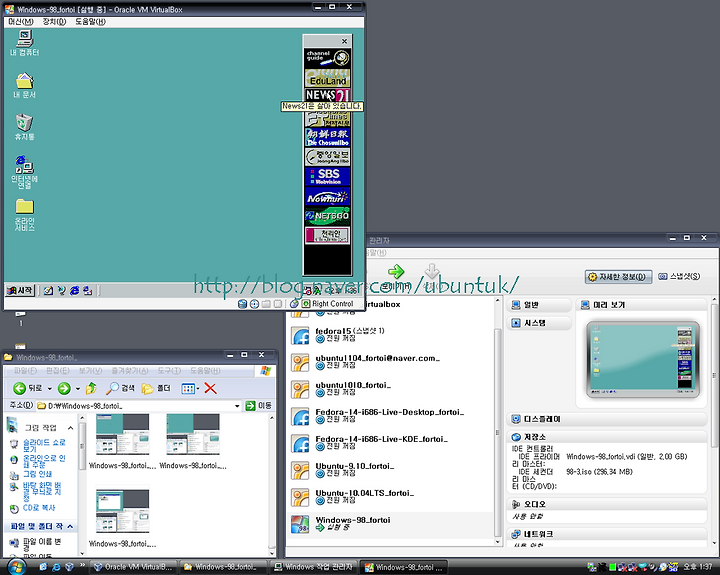Click the optical disk status icon in VM

click(x=254, y=304)
